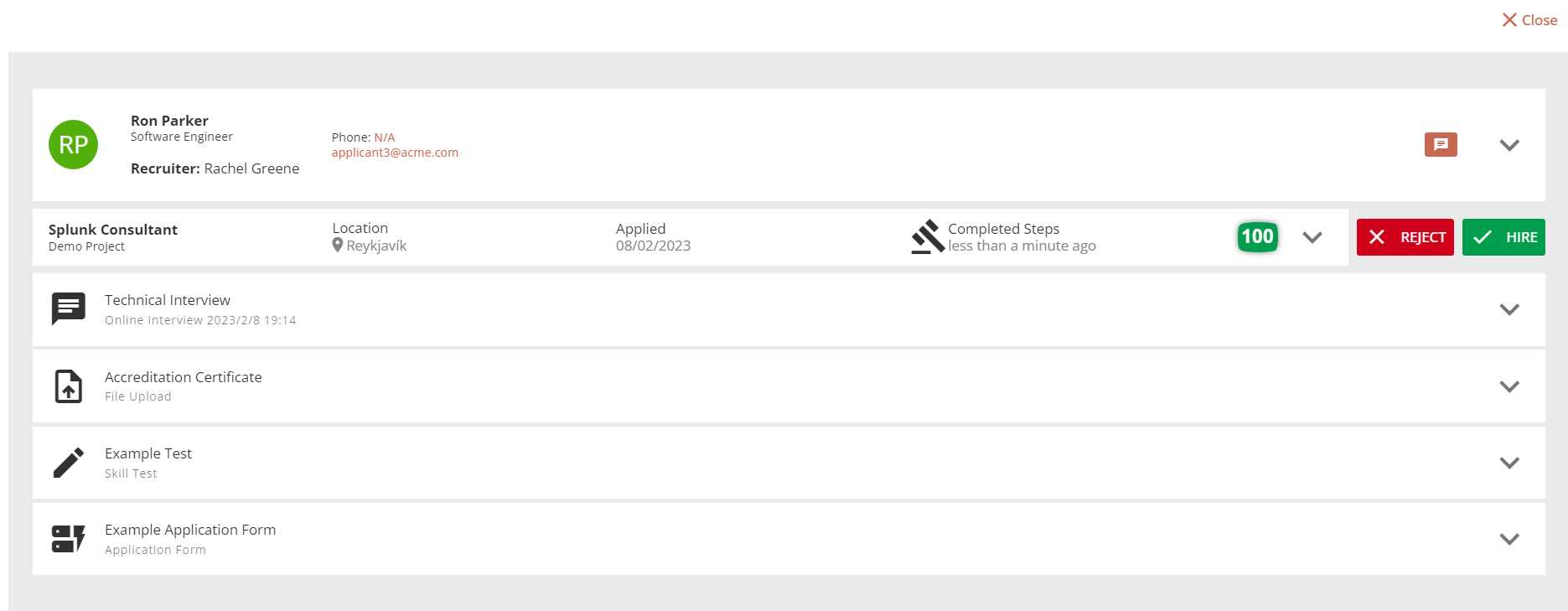Click the Example Test pencil icon
This screenshot has width=1568, height=611.
coord(68,463)
